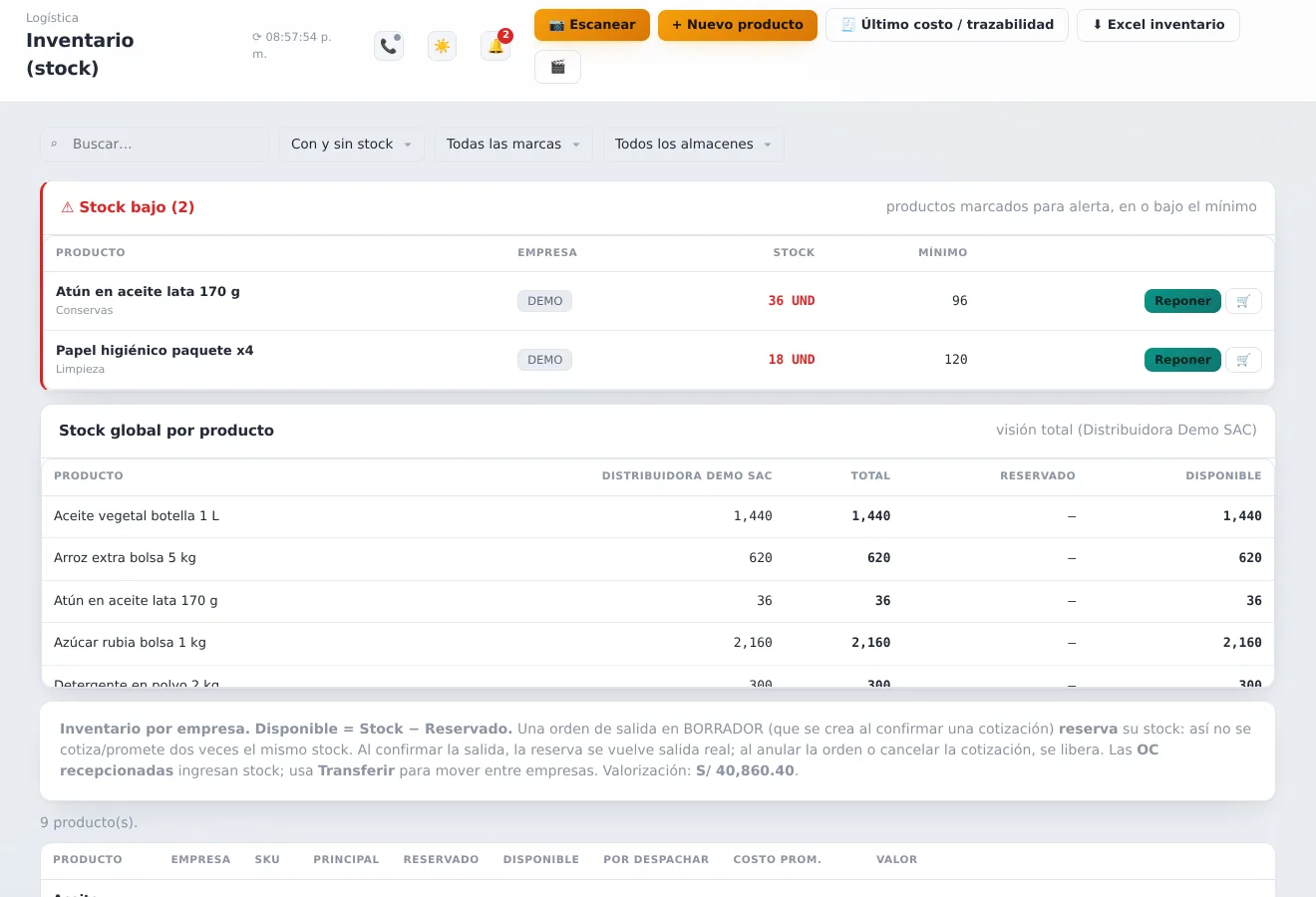Click the '36 UND' stock value

[792, 301]
